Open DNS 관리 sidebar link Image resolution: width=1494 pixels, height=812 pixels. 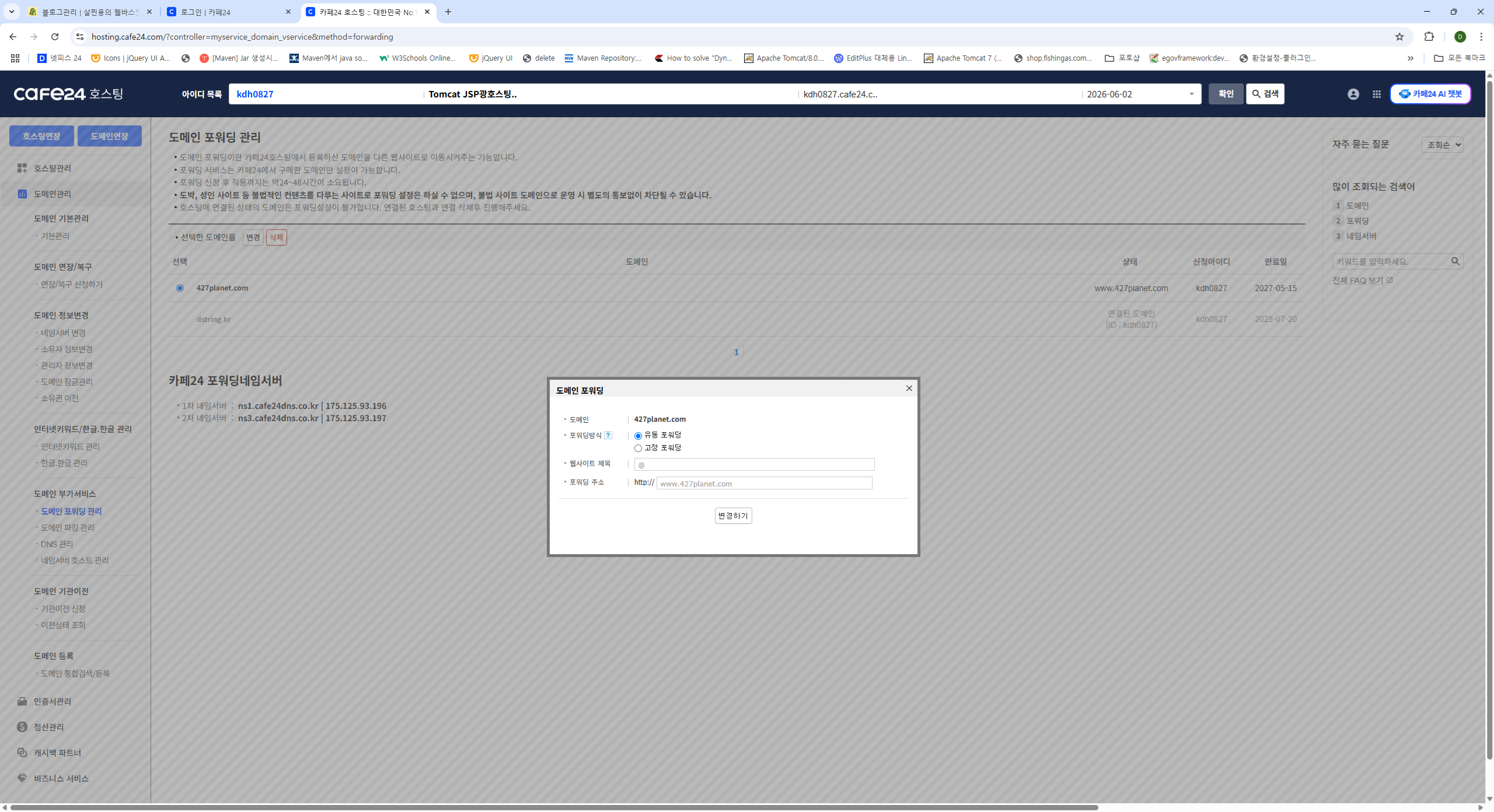(57, 544)
